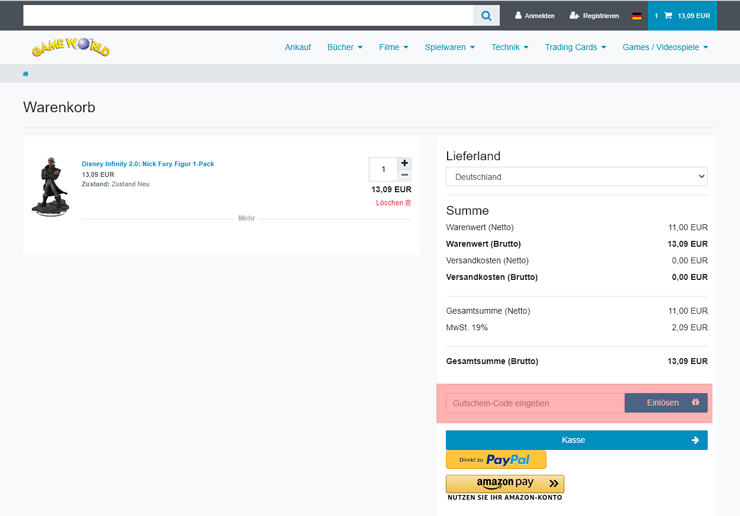The height and width of the screenshot is (516, 740).
Task: Expand the Technik dropdown menu
Action: pyautogui.click(x=510, y=47)
